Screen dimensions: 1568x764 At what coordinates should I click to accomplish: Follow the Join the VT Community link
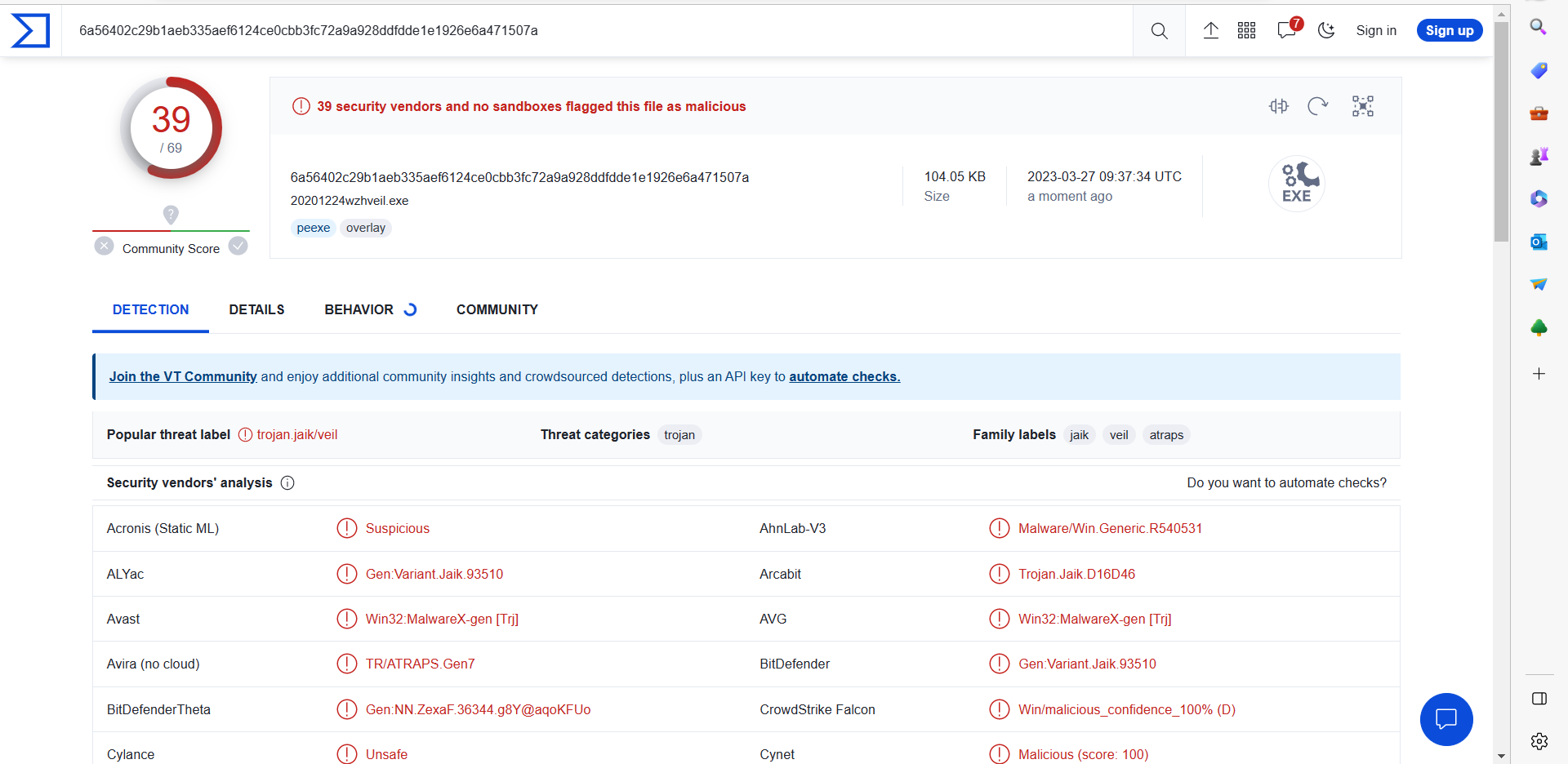click(183, 377)
